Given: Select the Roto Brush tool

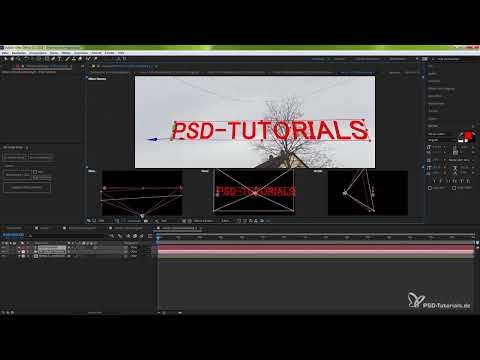Looking at the screenshot, I should click(x=88, y=59).
